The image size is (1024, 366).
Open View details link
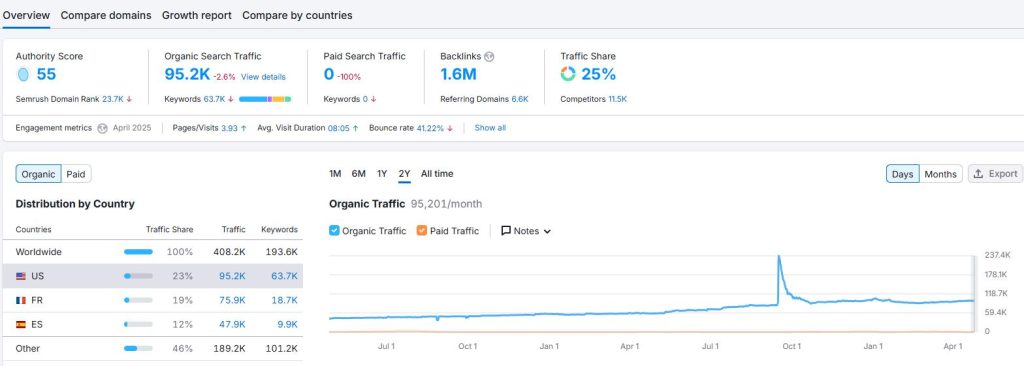[263, 76]
